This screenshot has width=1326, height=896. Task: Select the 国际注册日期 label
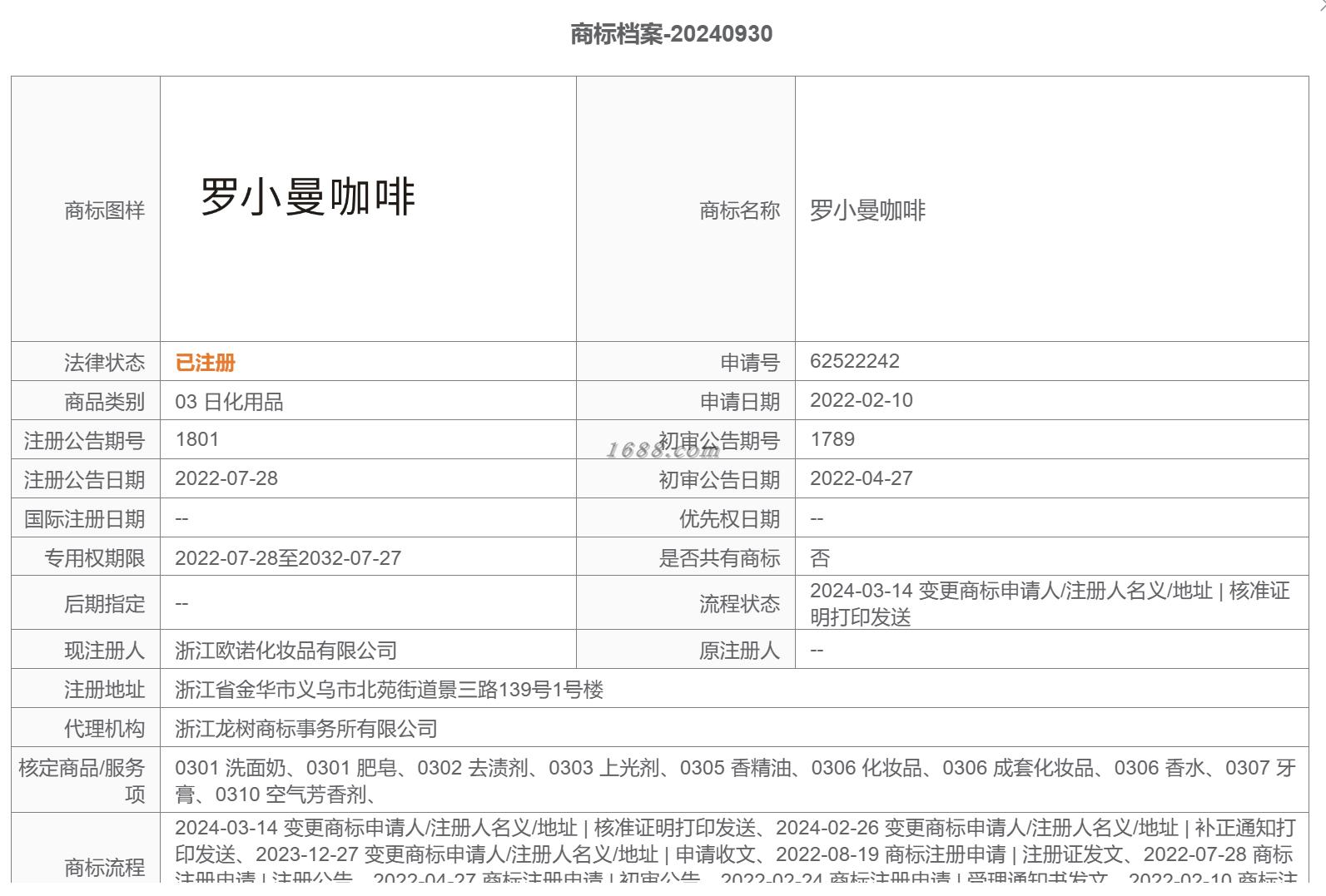[84, 519]
